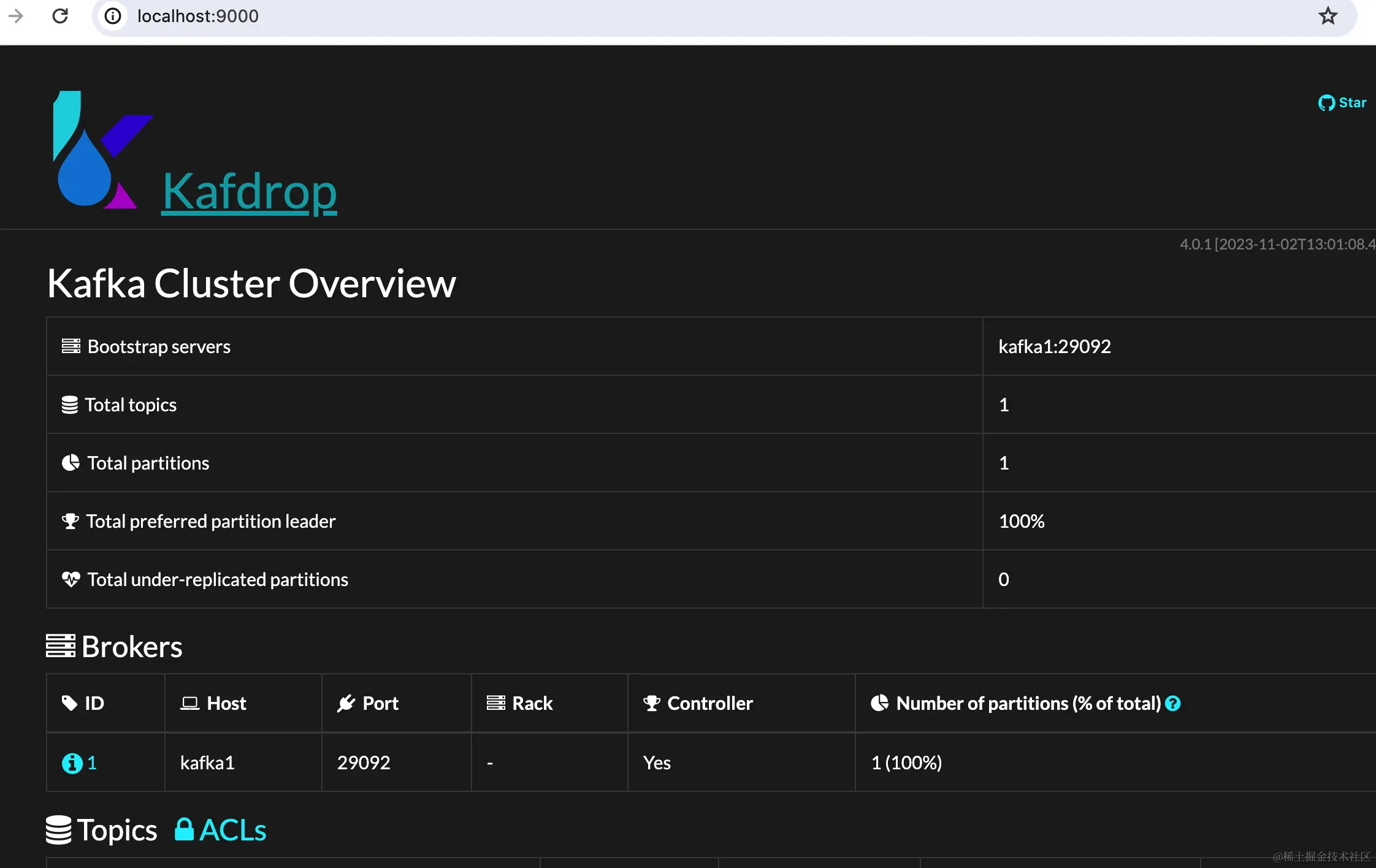This screenshot has width=1376, height=868.
Task: Click the Brokers heading server icon
Action: click(61, 646)
